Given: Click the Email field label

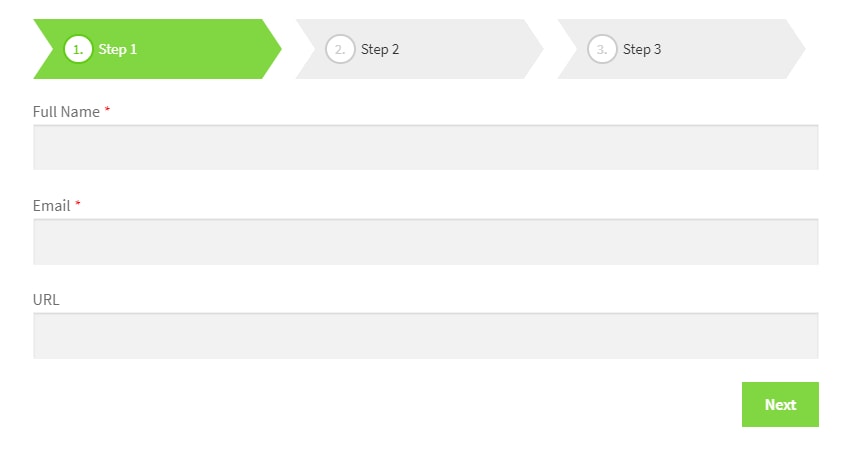Looking at the screenshot, I should coord(52,205).
